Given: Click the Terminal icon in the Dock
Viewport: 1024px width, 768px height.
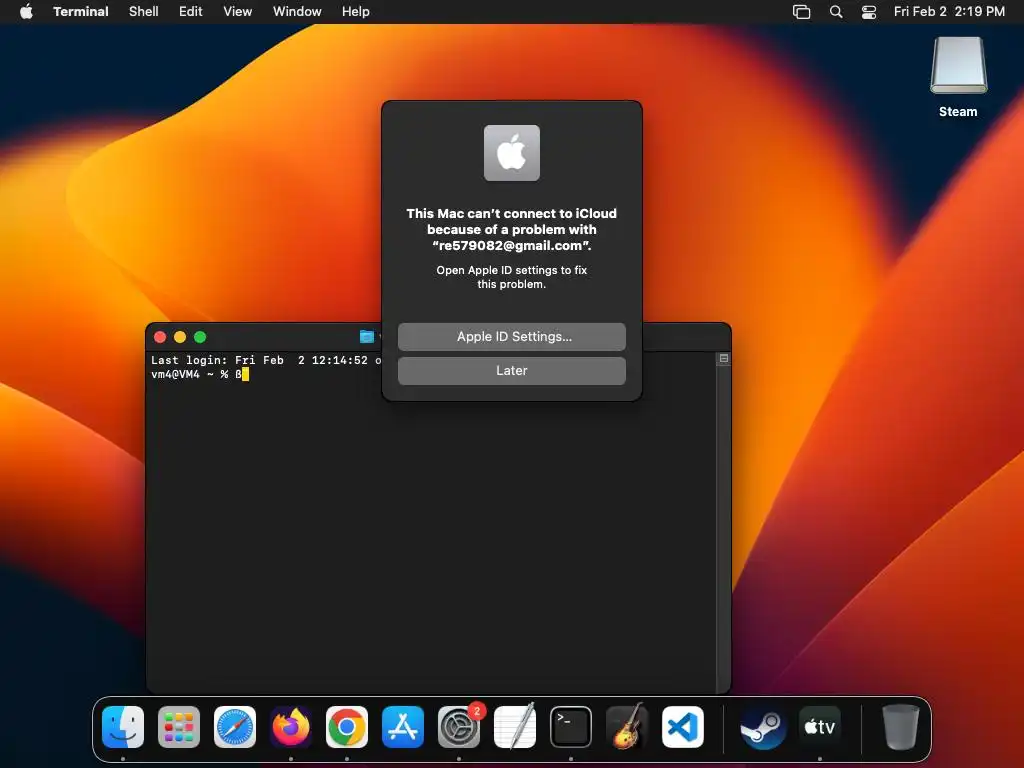Looking at the screenshot, I should [571, 726].
